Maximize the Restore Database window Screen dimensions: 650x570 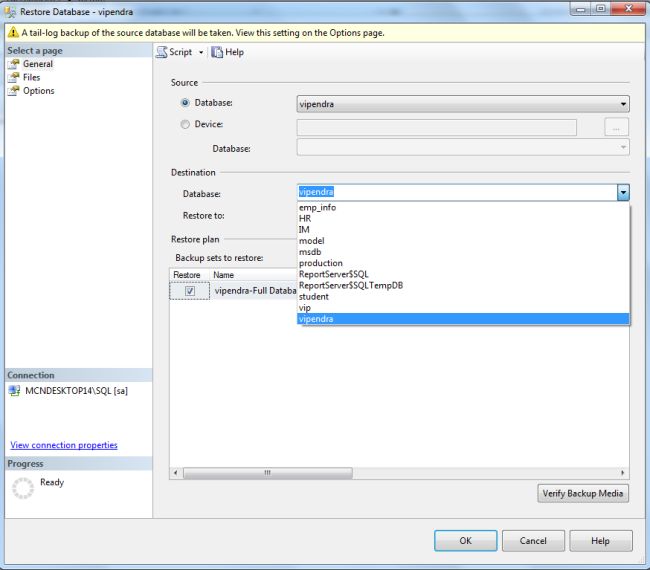601,9
